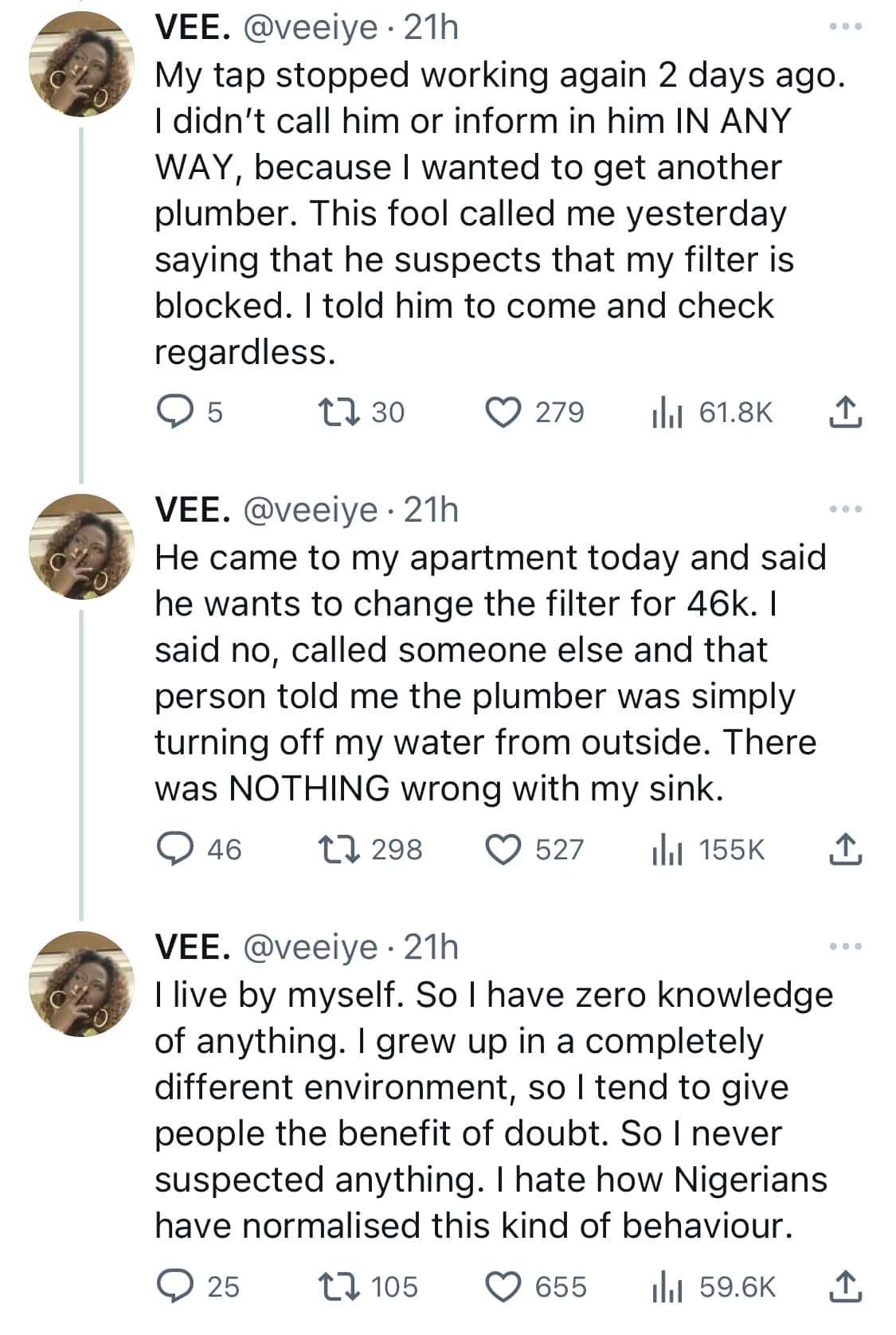The width and height of the screenshot is (896, 1335).
Task: Click @veeiye handle on the third tweet
Action: [309, 947]
